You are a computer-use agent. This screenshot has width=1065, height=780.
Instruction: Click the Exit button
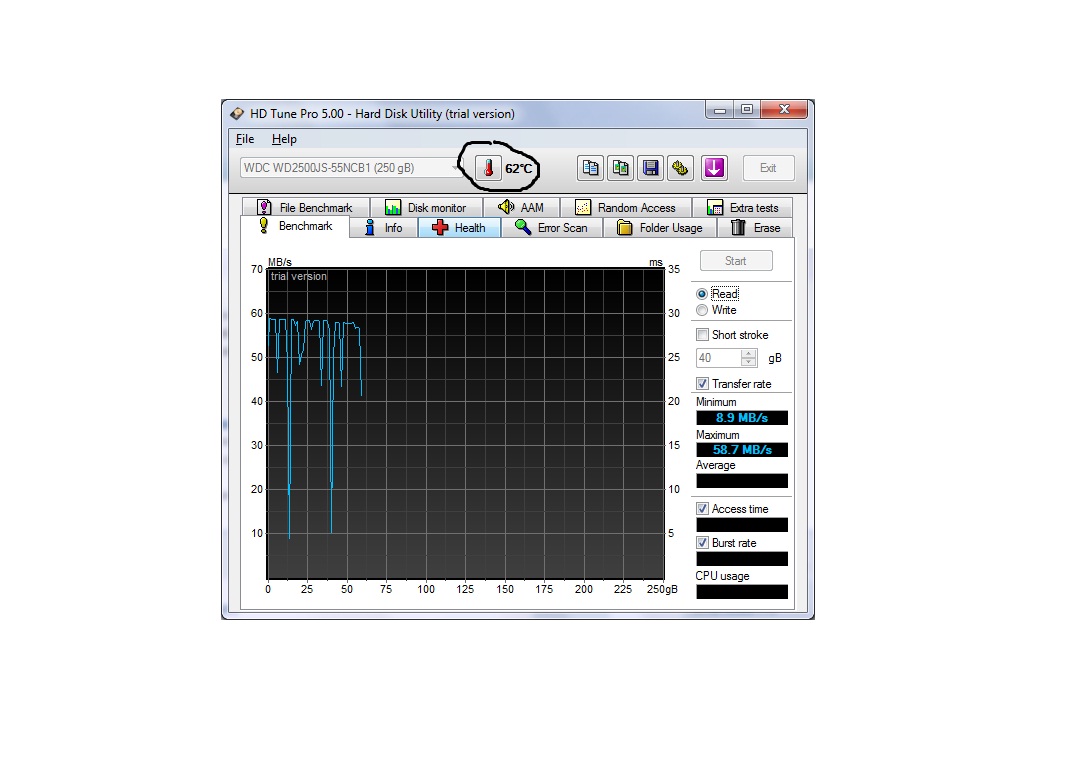(768, 168)
